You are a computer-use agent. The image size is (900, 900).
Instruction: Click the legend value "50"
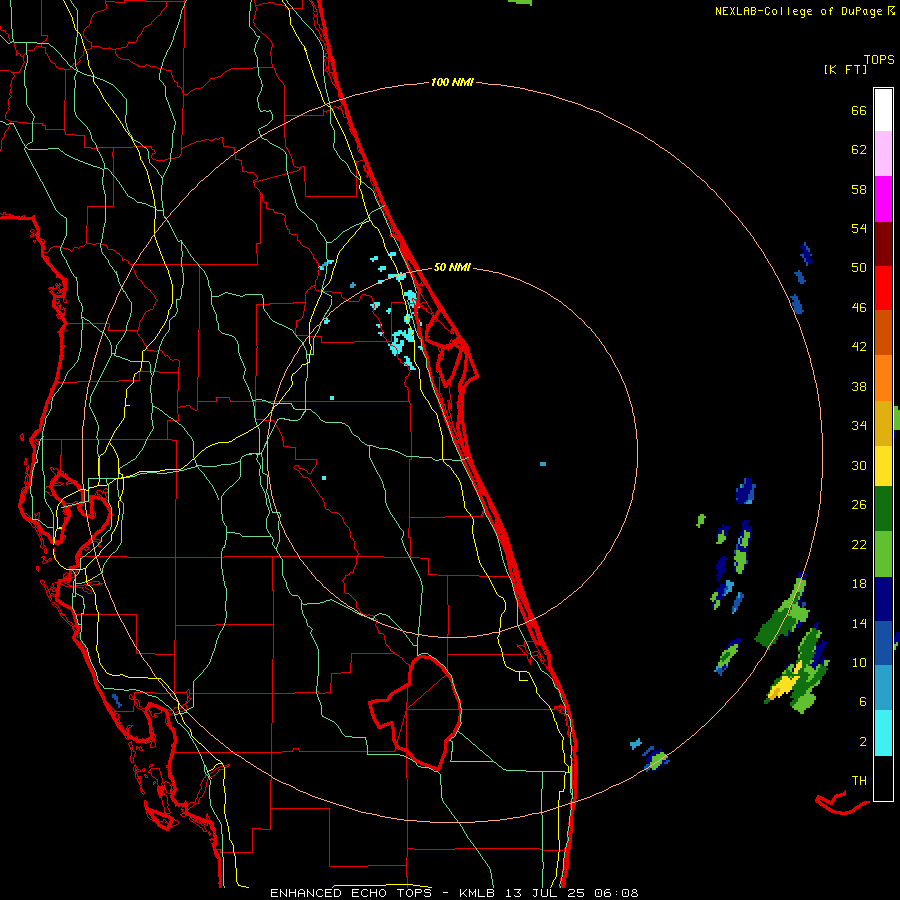click(x=859, y=267)
